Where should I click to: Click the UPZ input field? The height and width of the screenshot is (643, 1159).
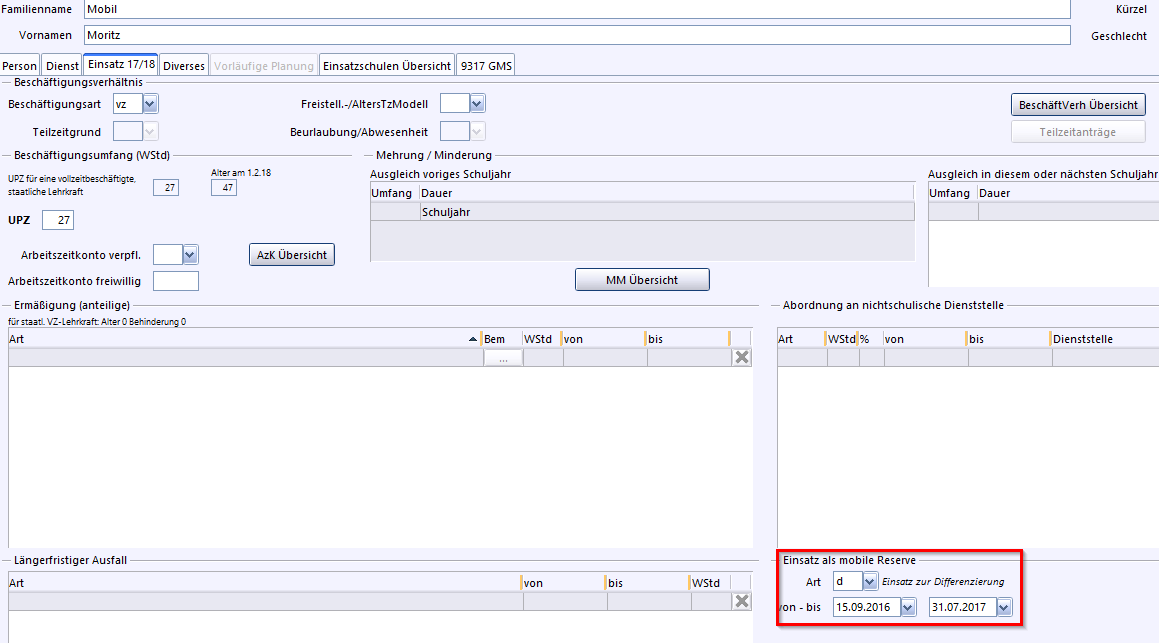58,220
